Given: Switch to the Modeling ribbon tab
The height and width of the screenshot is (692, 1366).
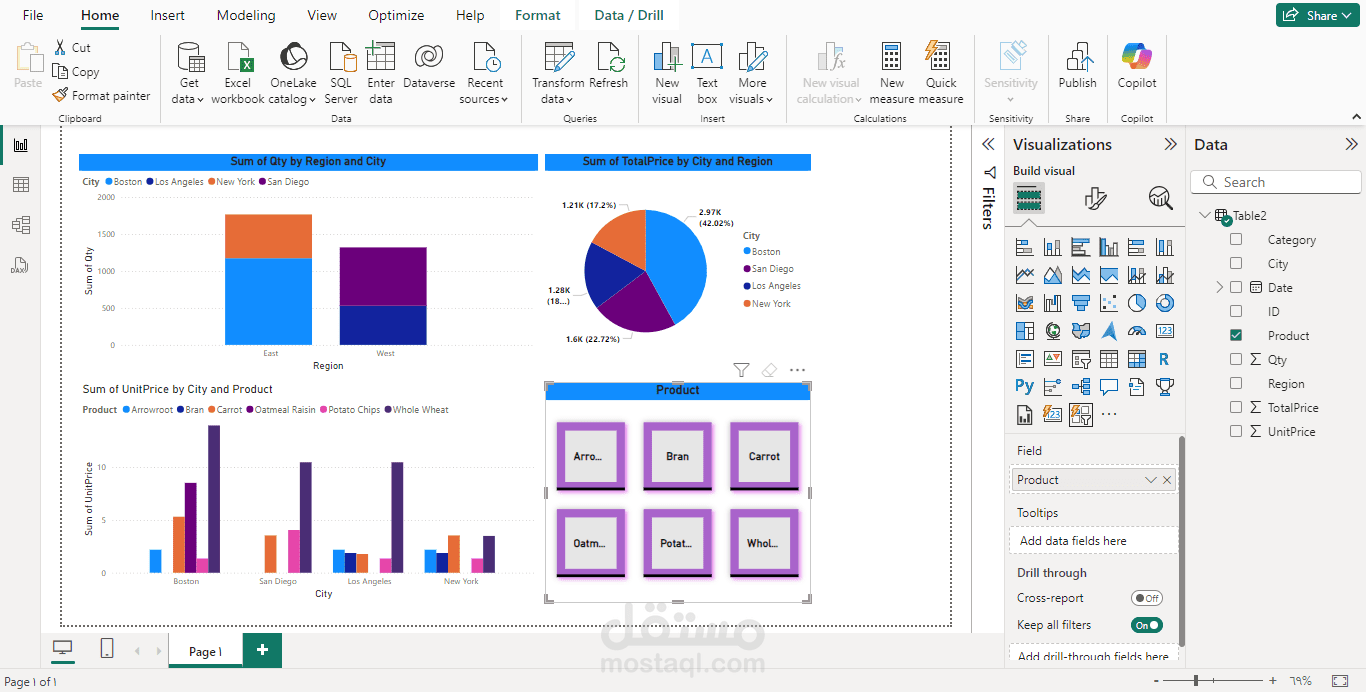Looking at the screenshot, I should 246,15.
